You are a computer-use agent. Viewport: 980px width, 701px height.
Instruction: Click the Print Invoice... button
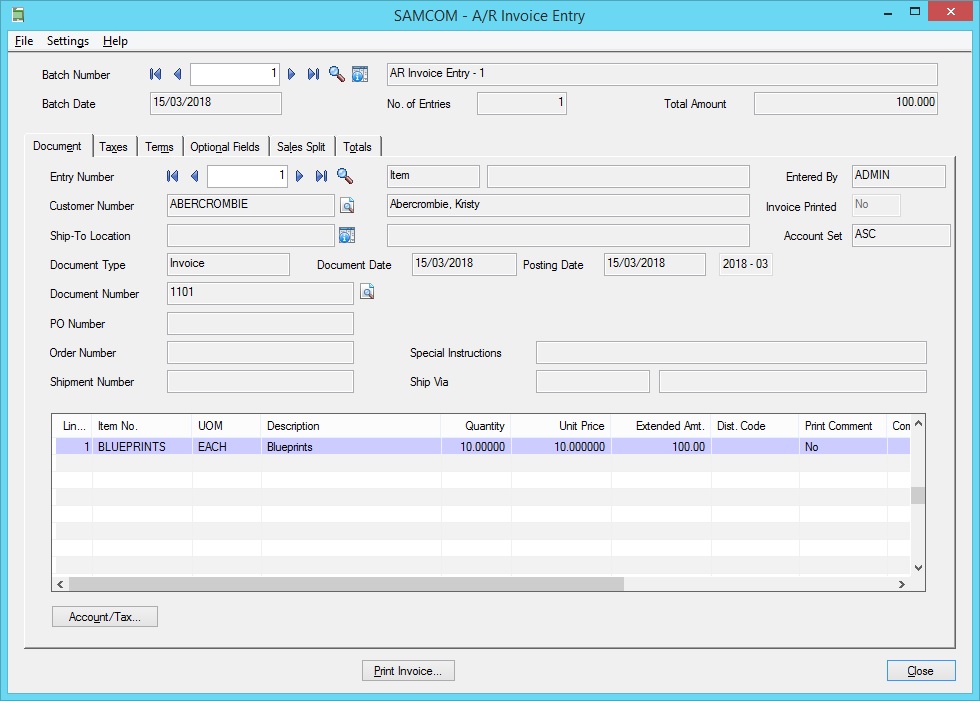pos(408,671)
